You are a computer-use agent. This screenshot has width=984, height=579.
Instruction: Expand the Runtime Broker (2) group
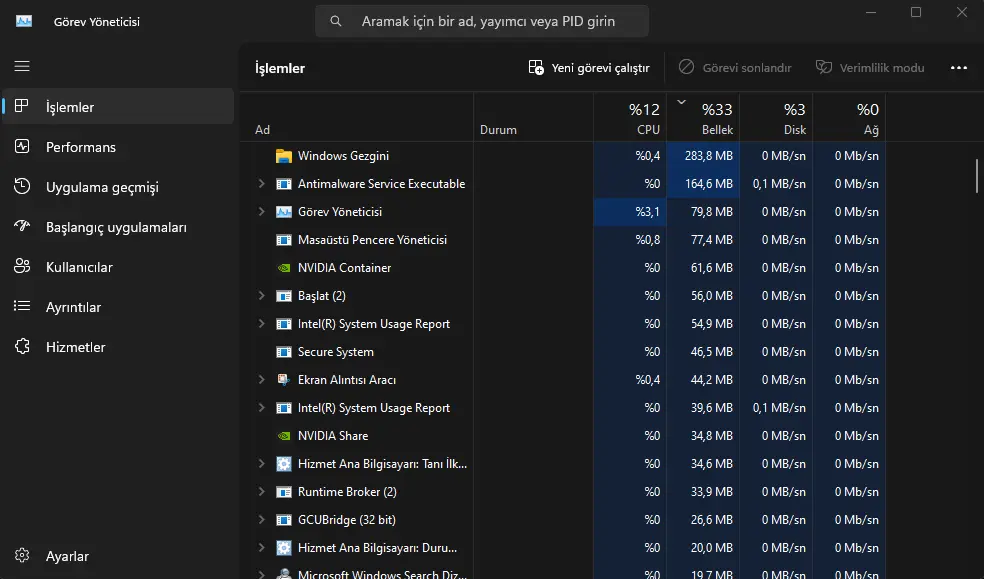[x=261, y=492]
